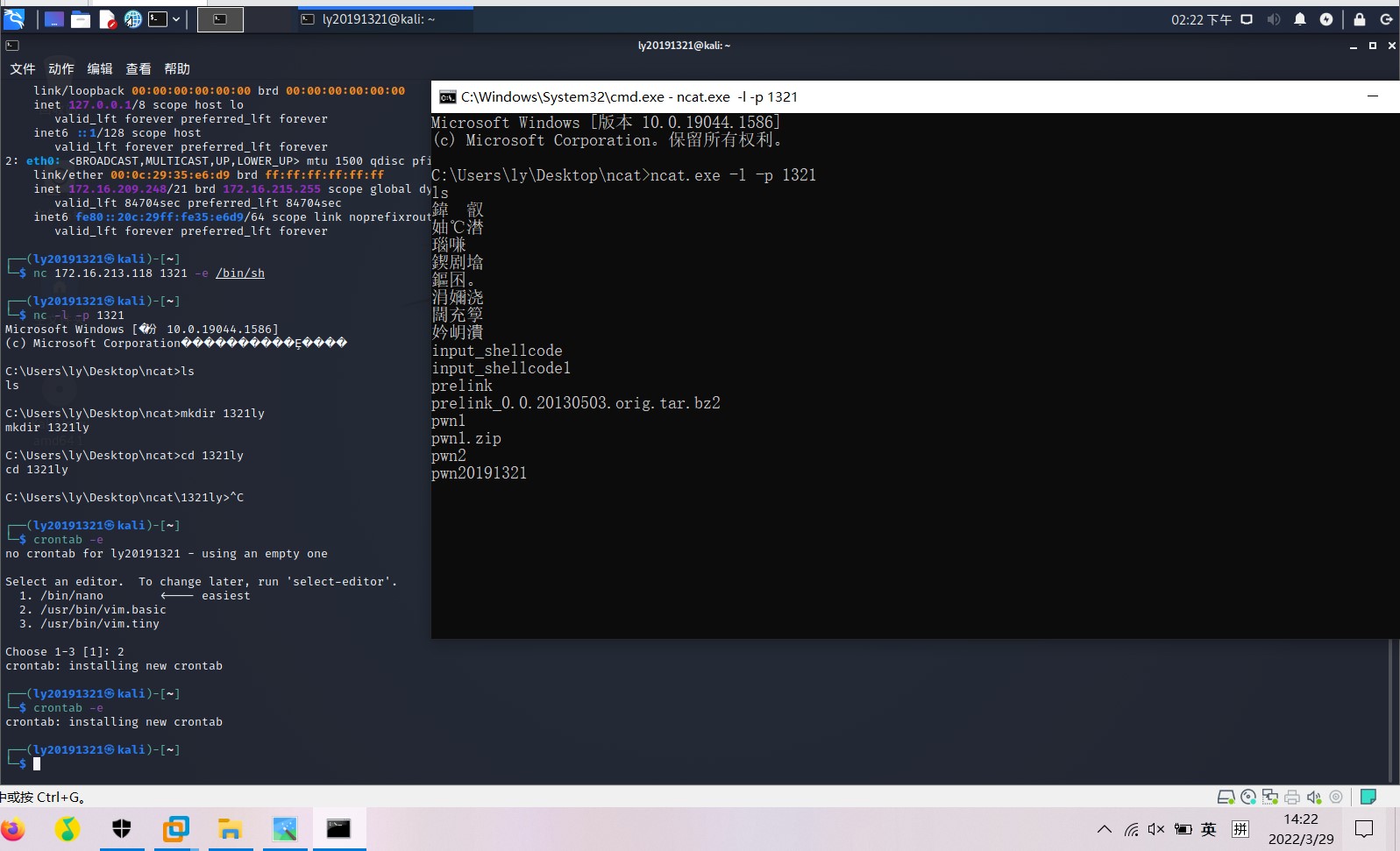Click the VMware CD/DVD drive status icon

(x=1248, y=797)
